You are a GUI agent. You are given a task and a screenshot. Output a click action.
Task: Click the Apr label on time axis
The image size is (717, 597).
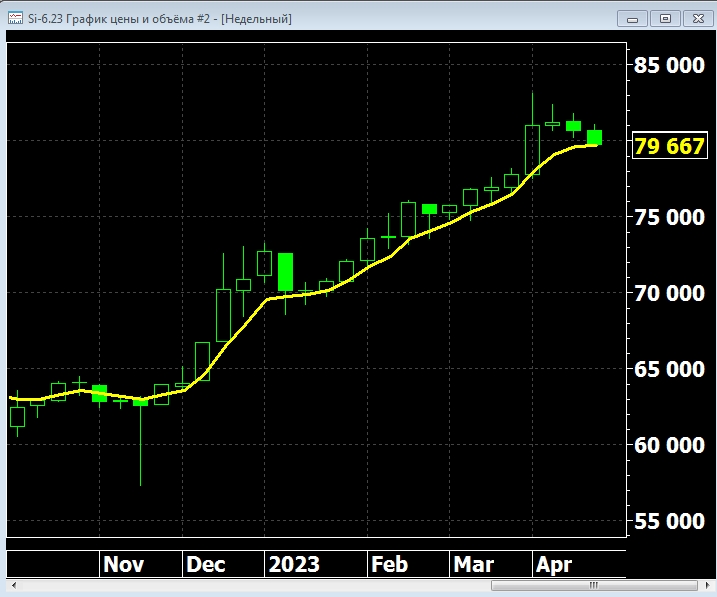click(554, 565)
